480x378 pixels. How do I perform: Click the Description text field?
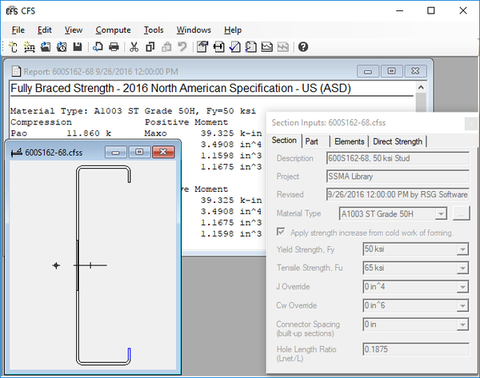click(x=398, y=158)
